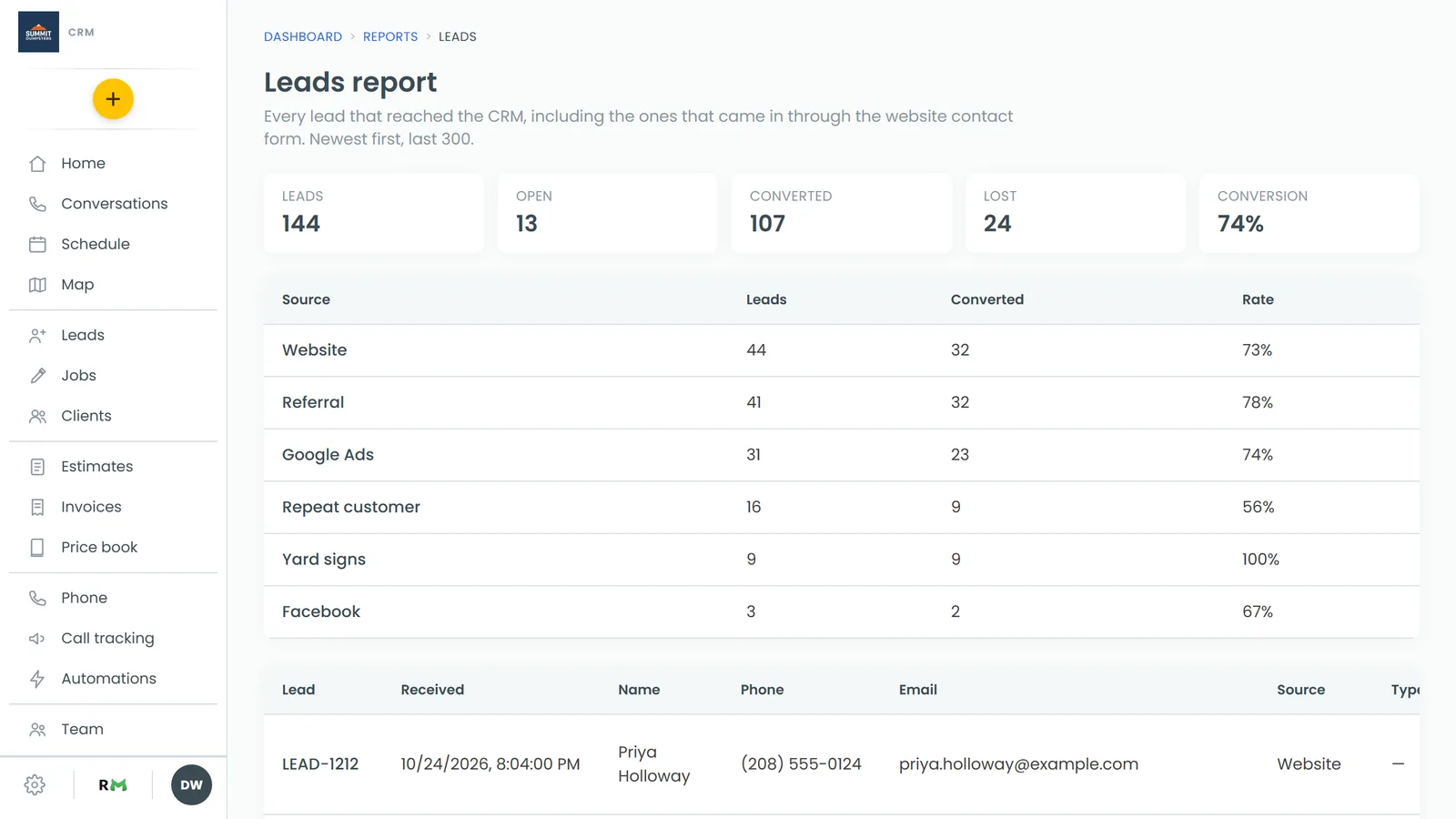Viewport: 1456px width, 819px height.
Task: Open lead LEAD-1212
Action: pyautogui.click(x=320, y=764)
